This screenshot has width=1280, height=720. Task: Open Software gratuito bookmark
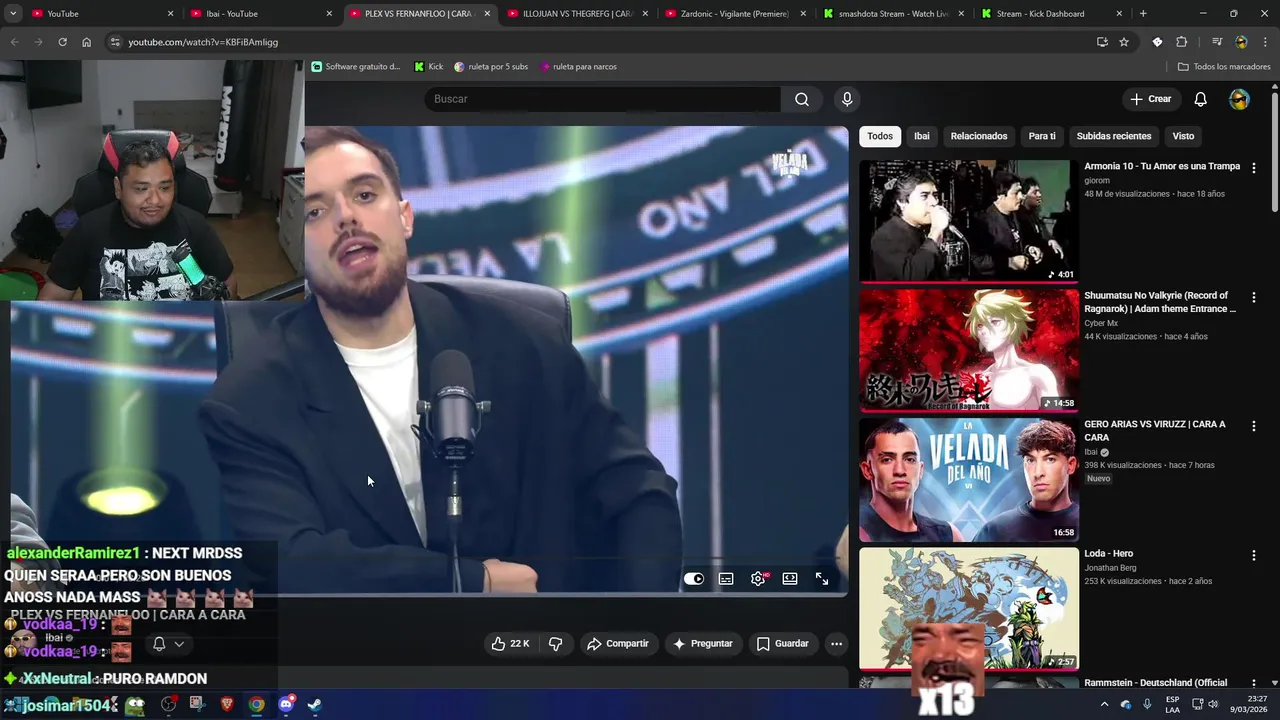click(x=356, y=67)
